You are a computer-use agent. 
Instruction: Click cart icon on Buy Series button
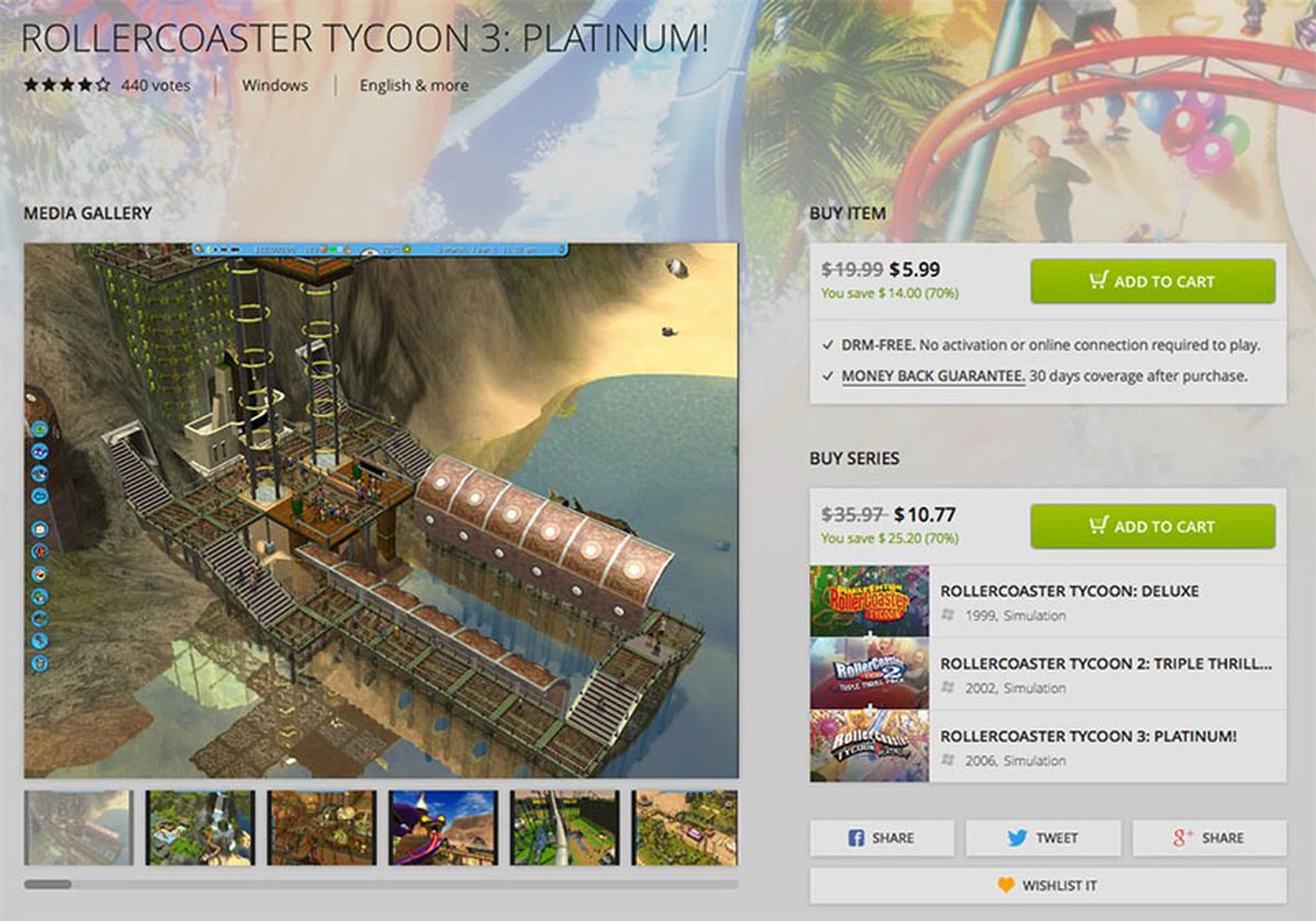pos(1098,526)
